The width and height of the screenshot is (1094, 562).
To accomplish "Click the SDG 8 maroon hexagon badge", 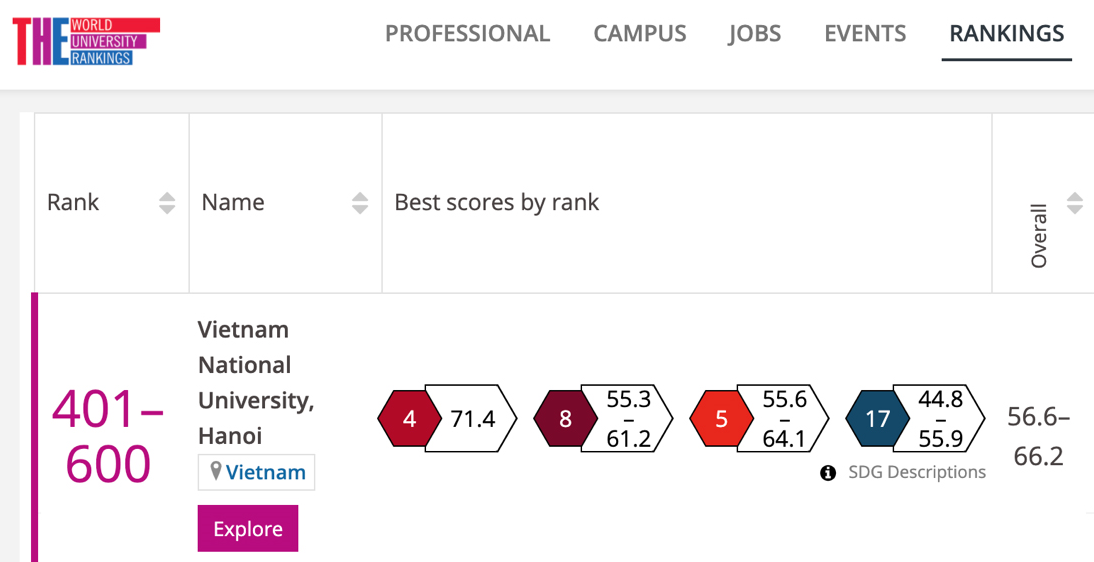I will [x=565, y=419].
